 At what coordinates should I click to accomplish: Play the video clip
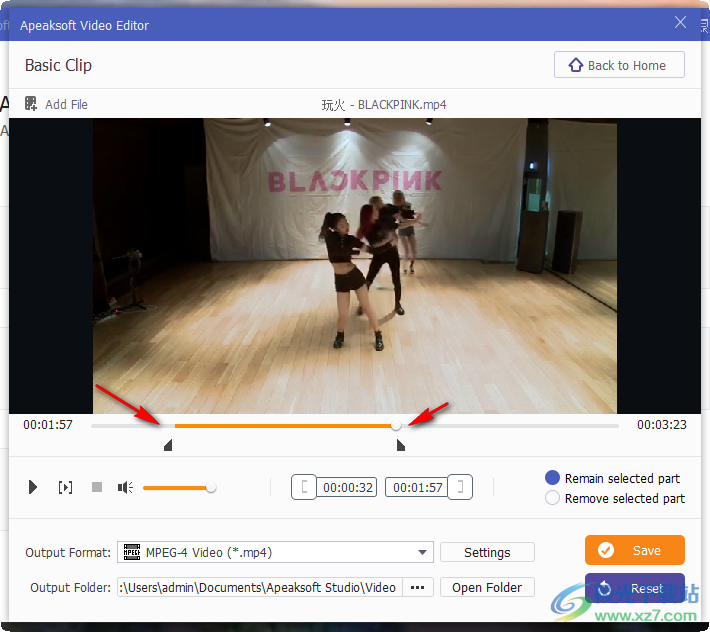tap(32, 488)
